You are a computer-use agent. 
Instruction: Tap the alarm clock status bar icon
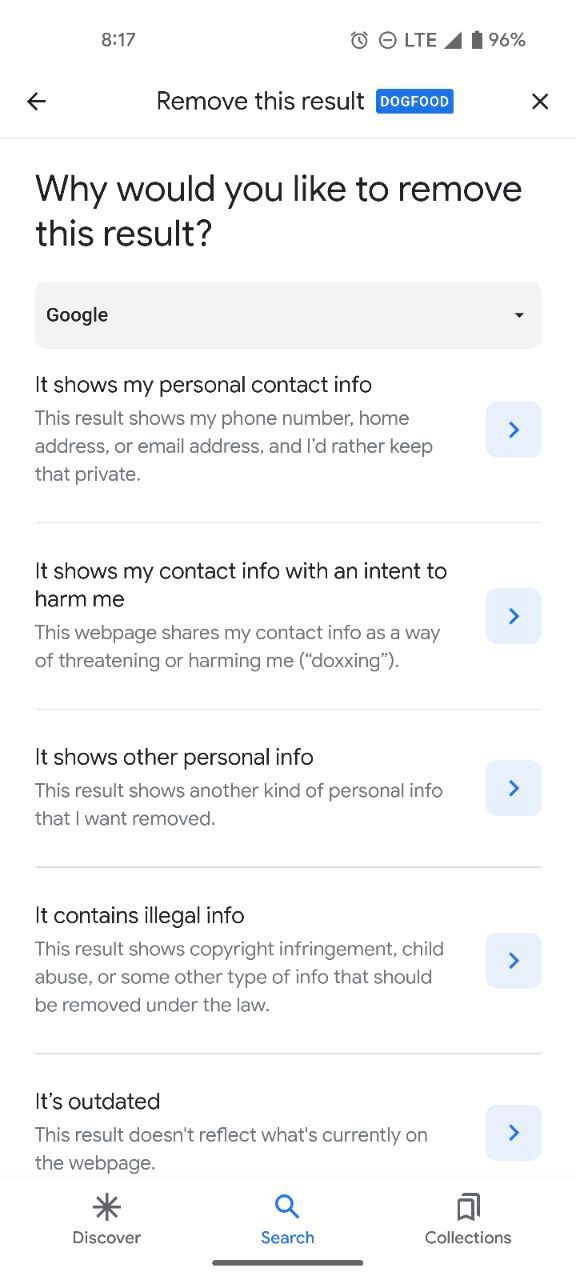[x=357, y=39]
